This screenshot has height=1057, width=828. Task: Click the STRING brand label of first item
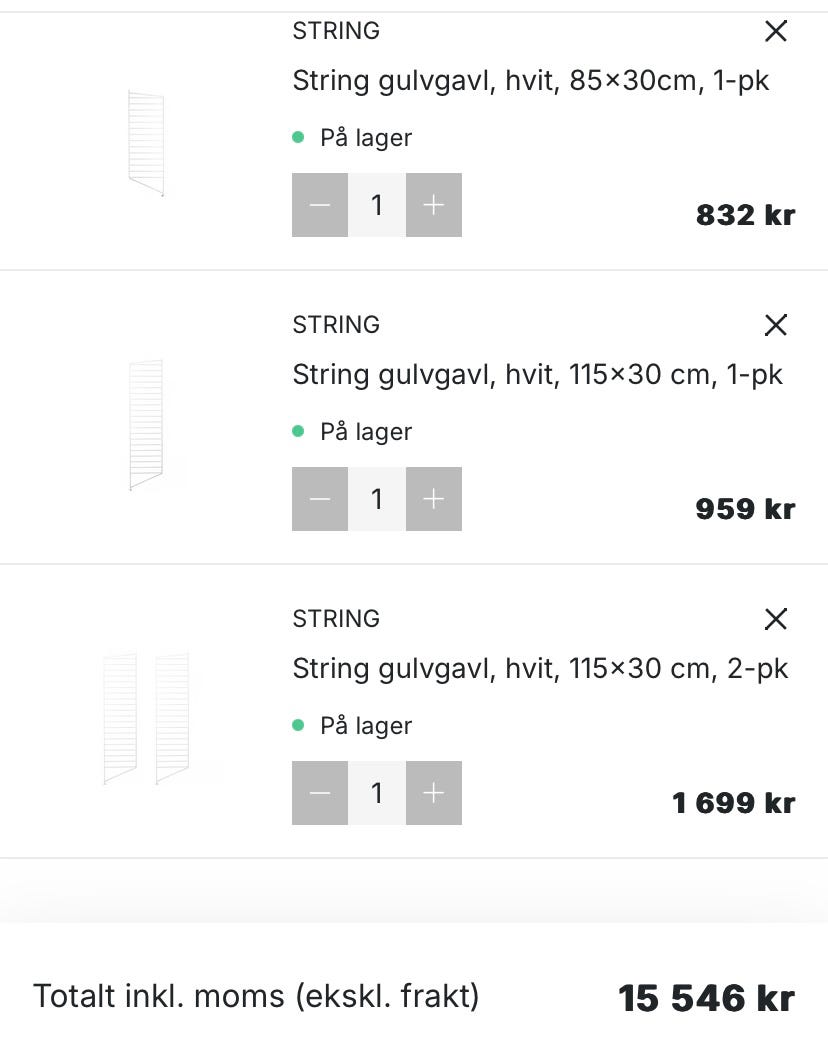(336, 31)
